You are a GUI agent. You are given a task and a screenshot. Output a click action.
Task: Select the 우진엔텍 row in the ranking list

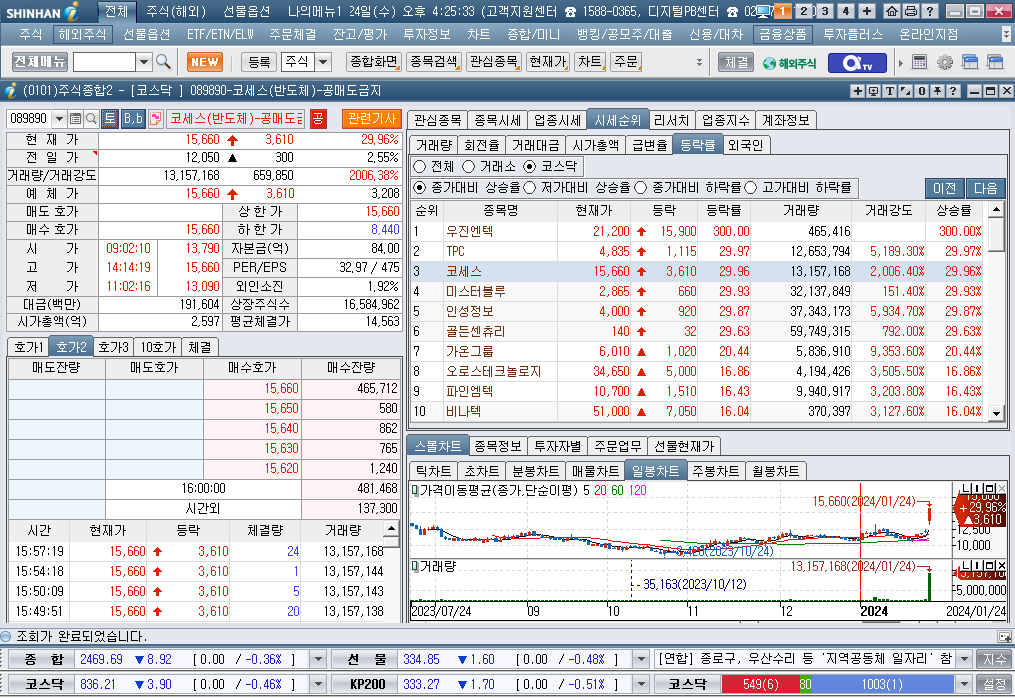point(697,231)
